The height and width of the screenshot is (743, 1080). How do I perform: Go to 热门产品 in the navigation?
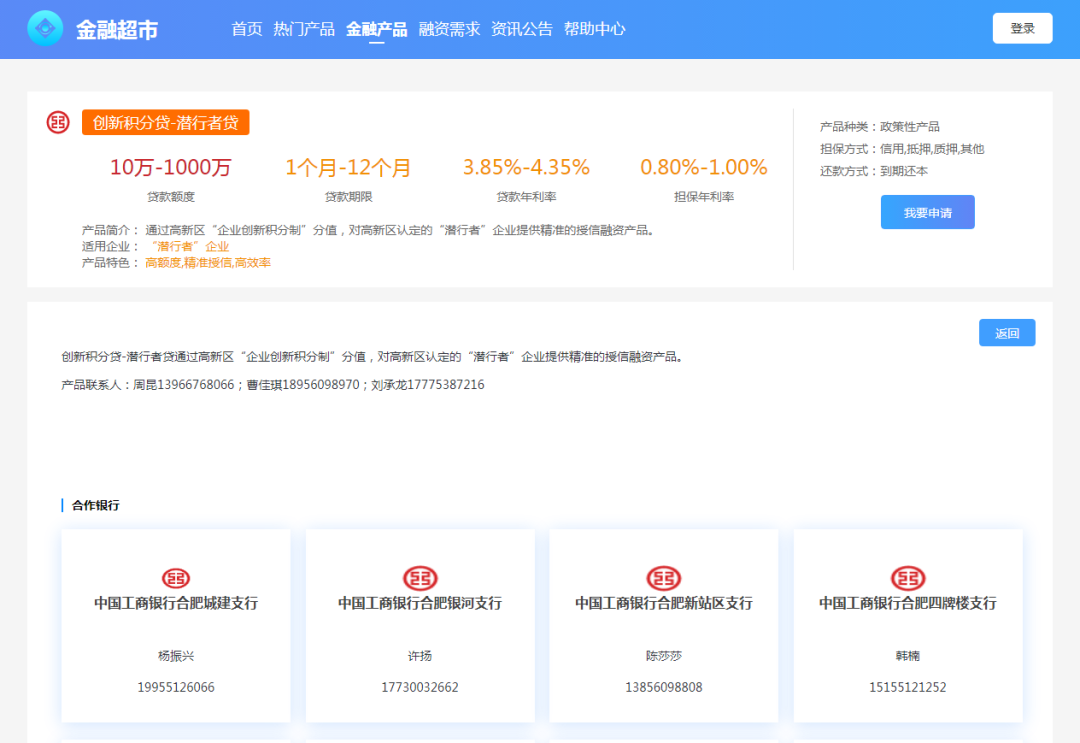tap(304, 29)
